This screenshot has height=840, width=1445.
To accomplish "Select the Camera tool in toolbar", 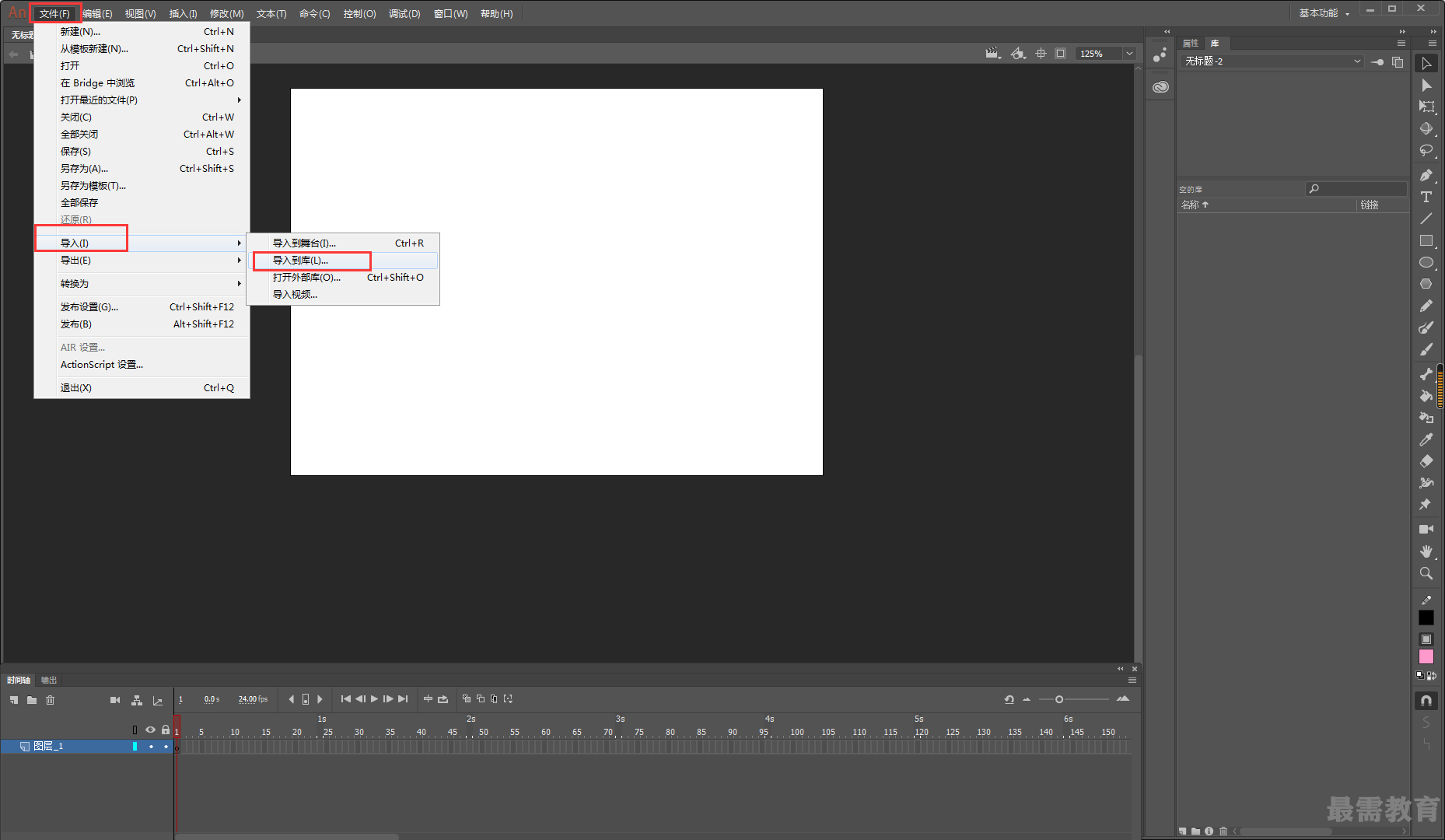I will click(1426, 530).
